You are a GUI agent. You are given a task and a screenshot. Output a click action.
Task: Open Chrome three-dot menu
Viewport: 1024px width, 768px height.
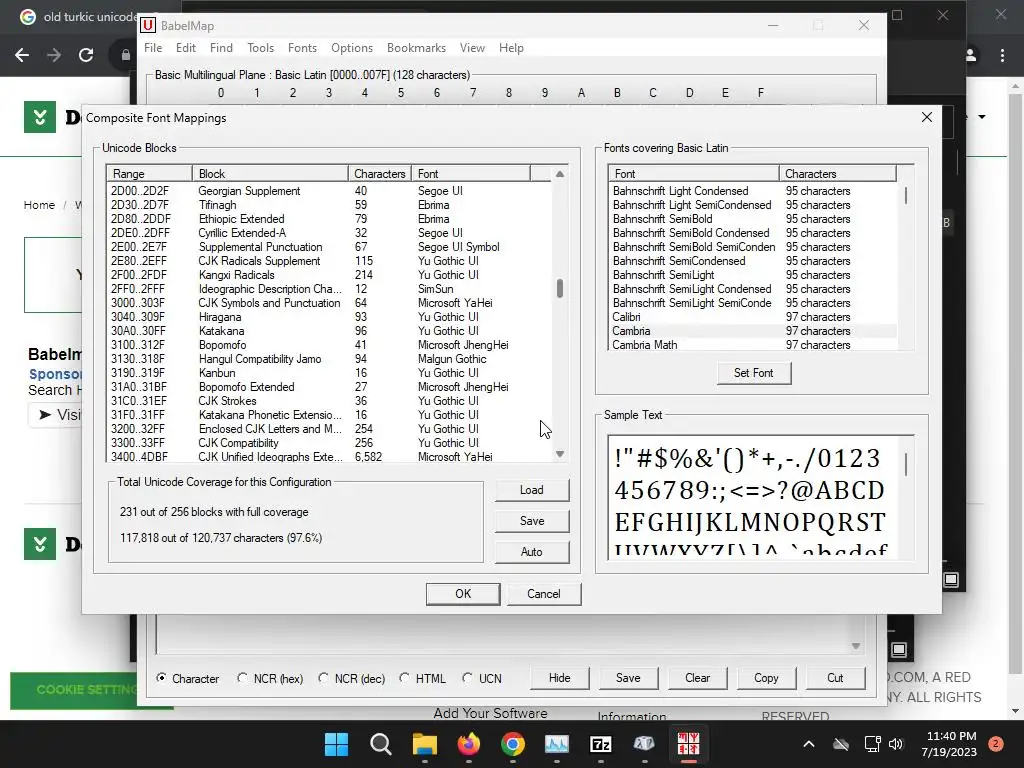[x=1002, y=56]
